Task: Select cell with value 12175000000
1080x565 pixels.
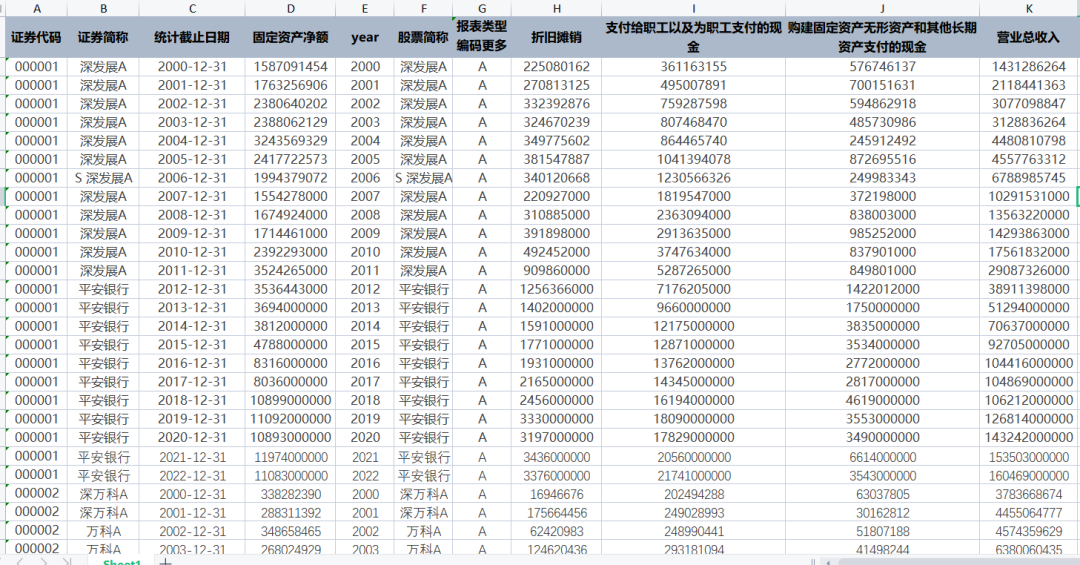Action: pos(693,327)
